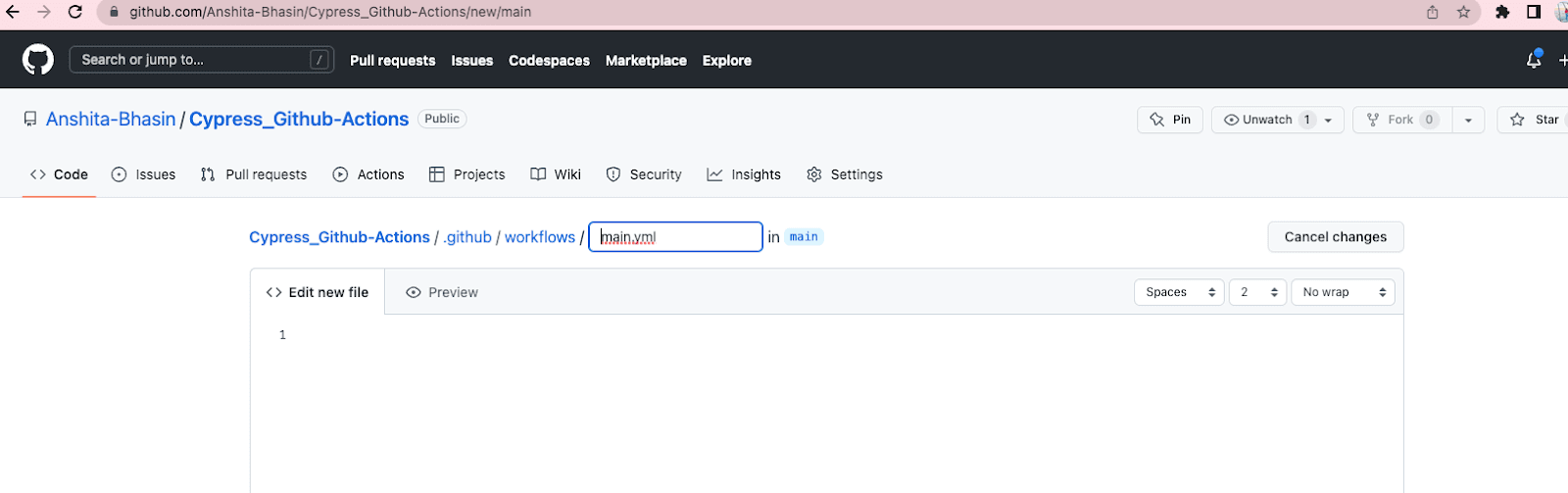The height and width of the screenshot is (493, 1568).
Task: Click the workflows breadcrumb link
Action: (540, 237)
